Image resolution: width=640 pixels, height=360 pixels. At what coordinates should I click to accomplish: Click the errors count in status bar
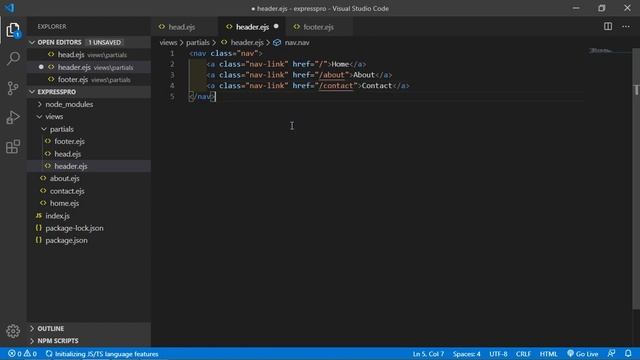(x=15, y=354)
